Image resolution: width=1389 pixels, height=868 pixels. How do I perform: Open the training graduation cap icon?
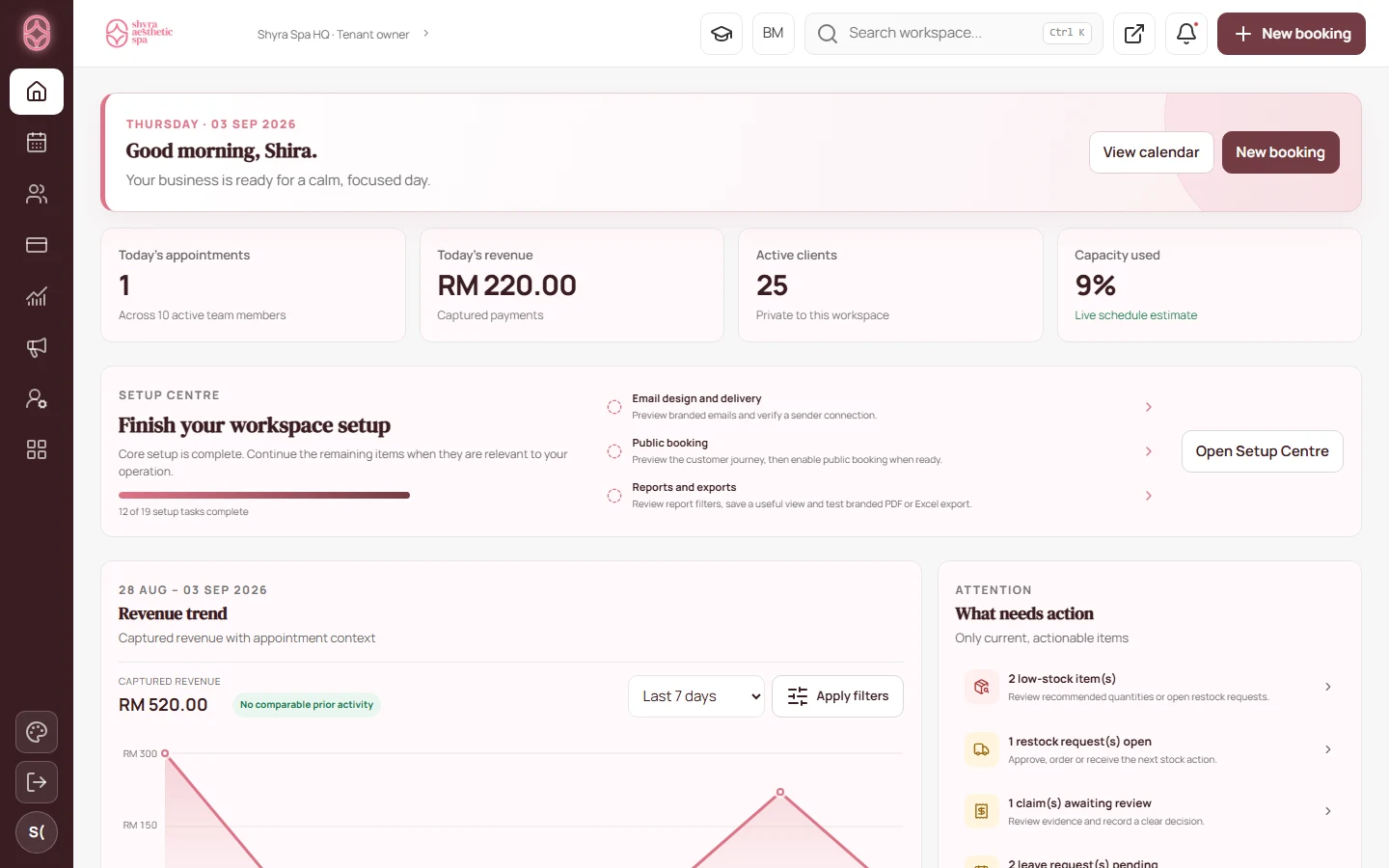pos(722,34)
